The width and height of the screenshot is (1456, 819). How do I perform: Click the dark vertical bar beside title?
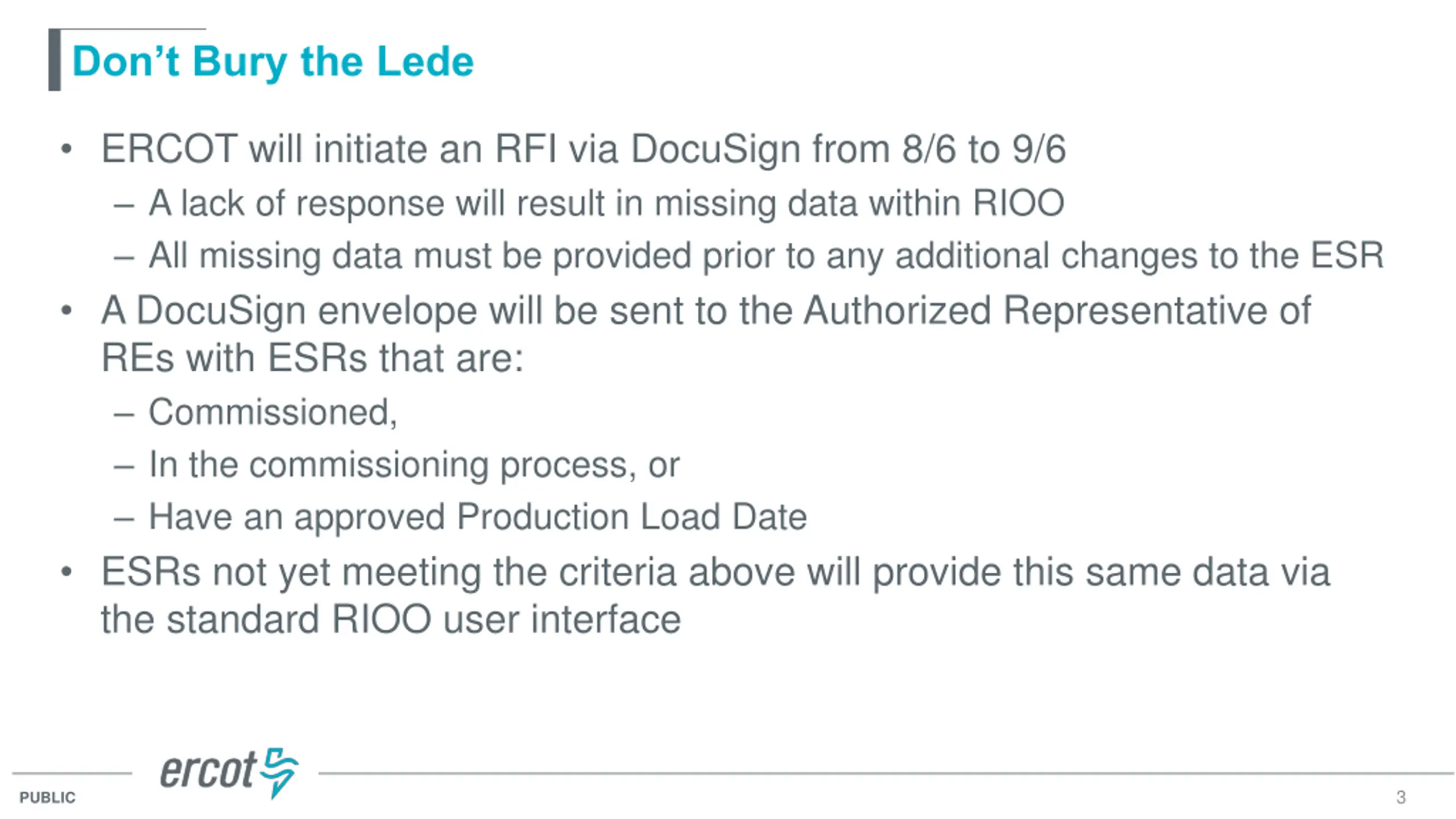point(55,60)
